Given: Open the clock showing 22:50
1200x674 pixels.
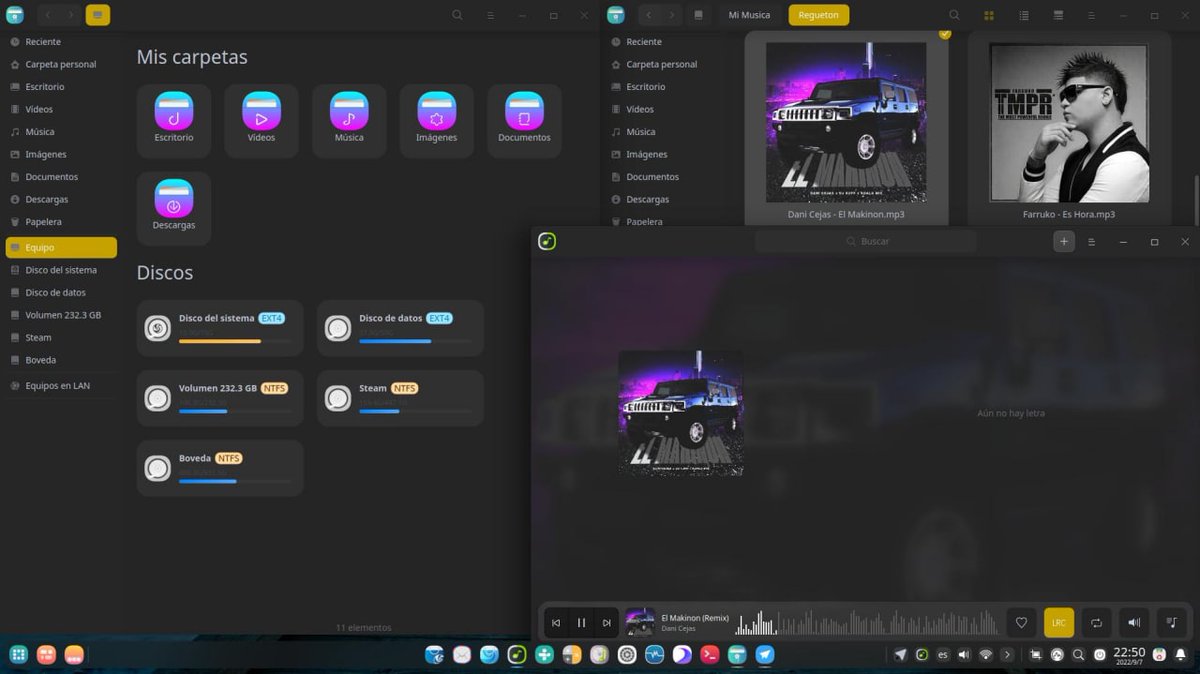Looking at the screenshot, I should pyautogui.click(x=1129, y=655).
